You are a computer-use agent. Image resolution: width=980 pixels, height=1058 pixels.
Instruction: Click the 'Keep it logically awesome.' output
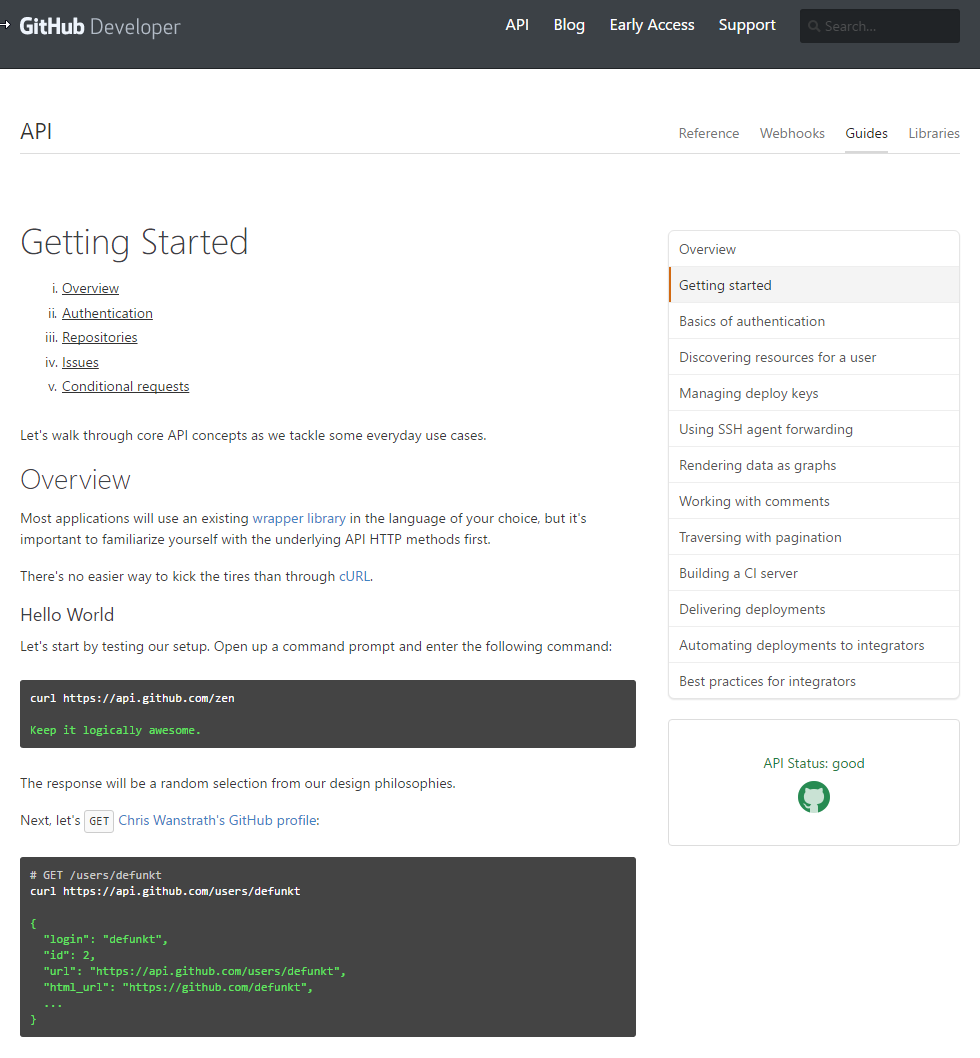click(x=115, y=730)
